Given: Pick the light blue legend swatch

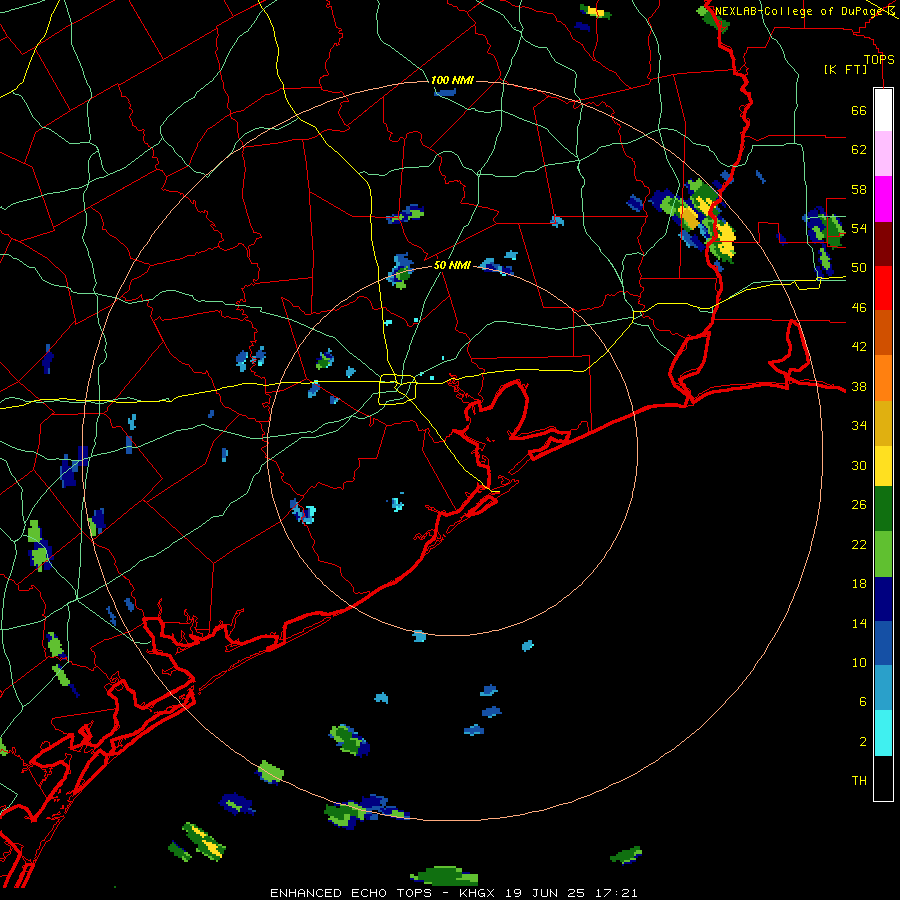Looking at the screenshot, I should 883,688.
